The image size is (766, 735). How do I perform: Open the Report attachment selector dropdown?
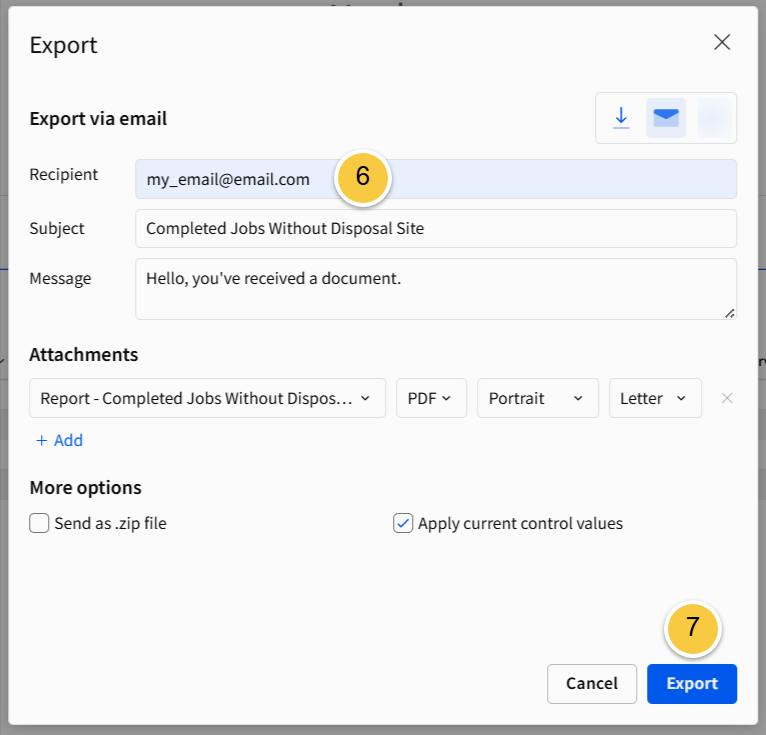[x=208, y=398]
